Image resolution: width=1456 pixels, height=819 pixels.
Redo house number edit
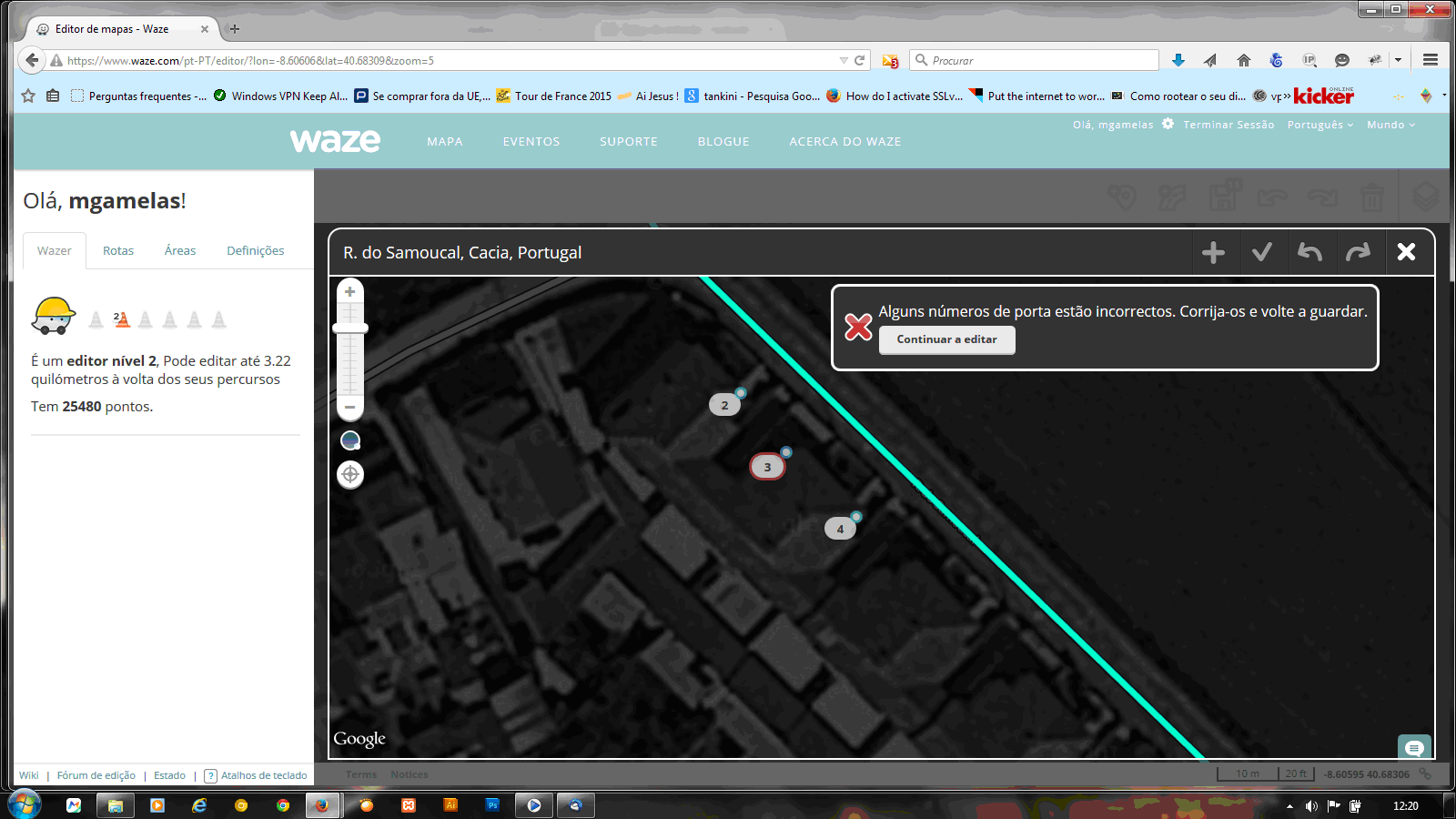1358,252
